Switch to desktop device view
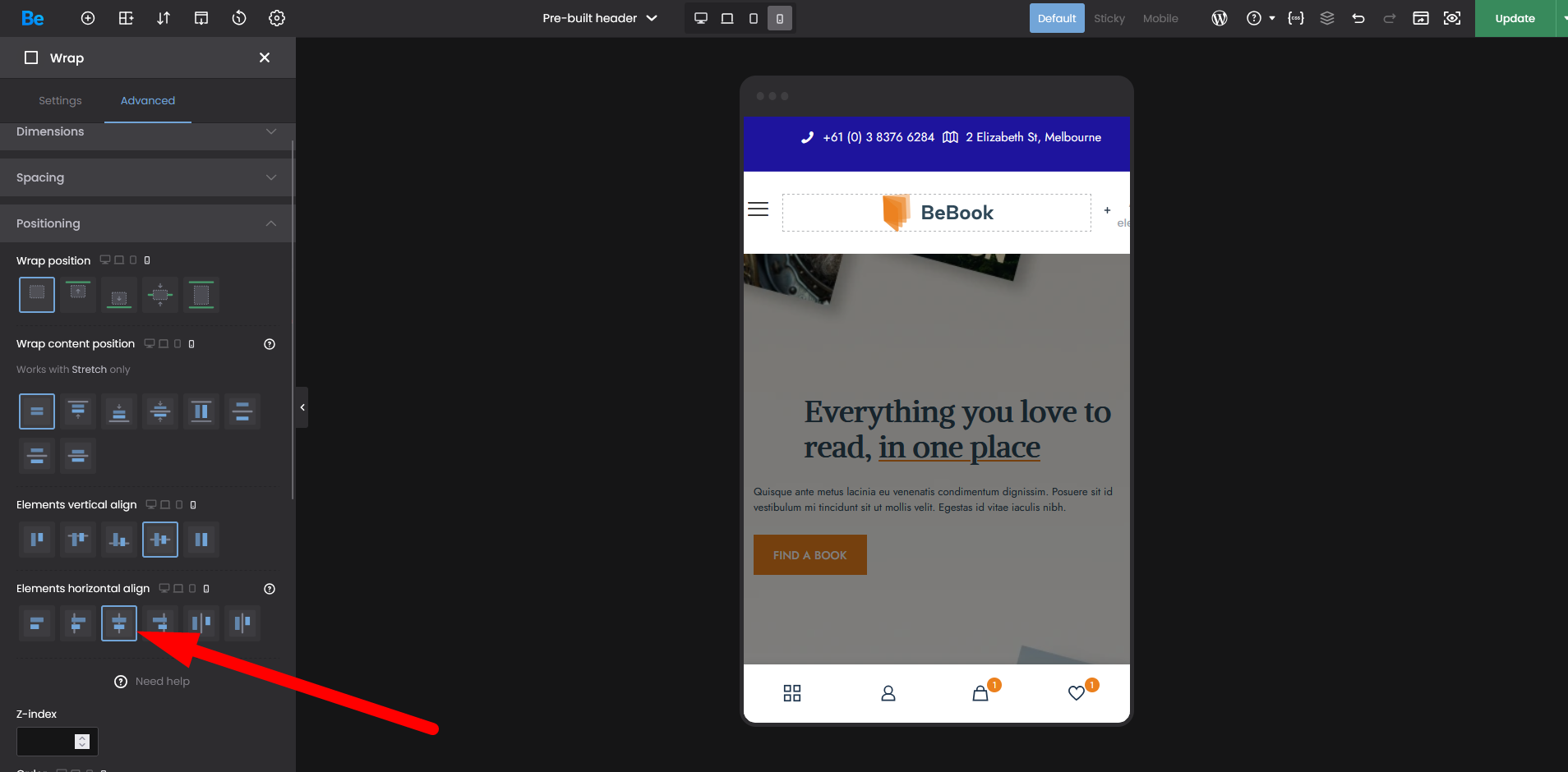This screenshot has width=1568, height=772. tap(701, 18)
